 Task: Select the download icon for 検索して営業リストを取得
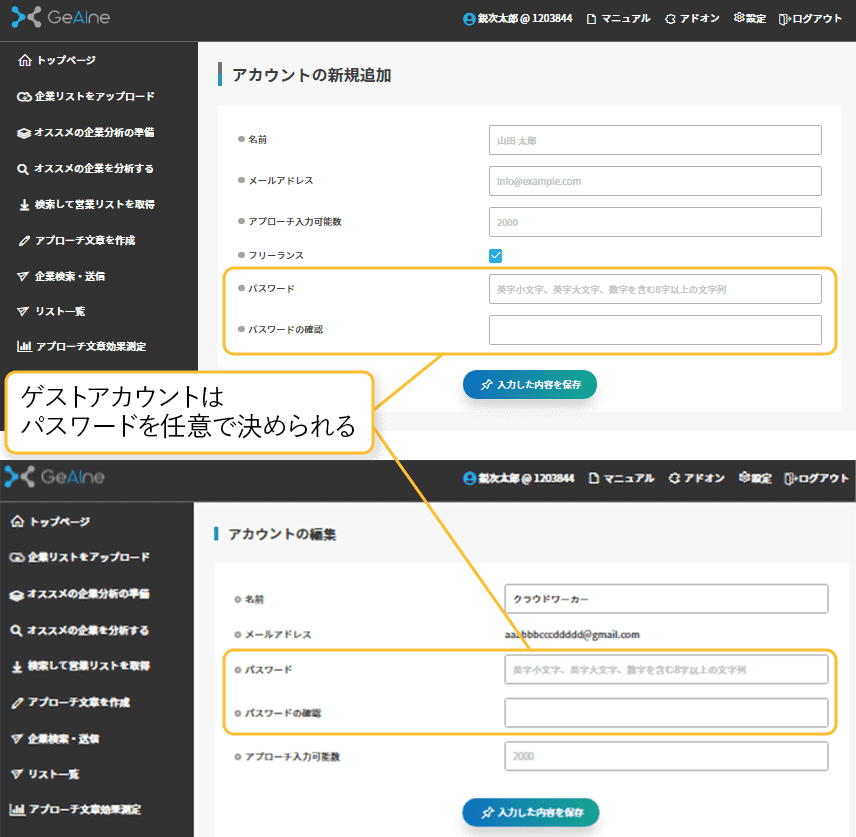tap(22, 204)
